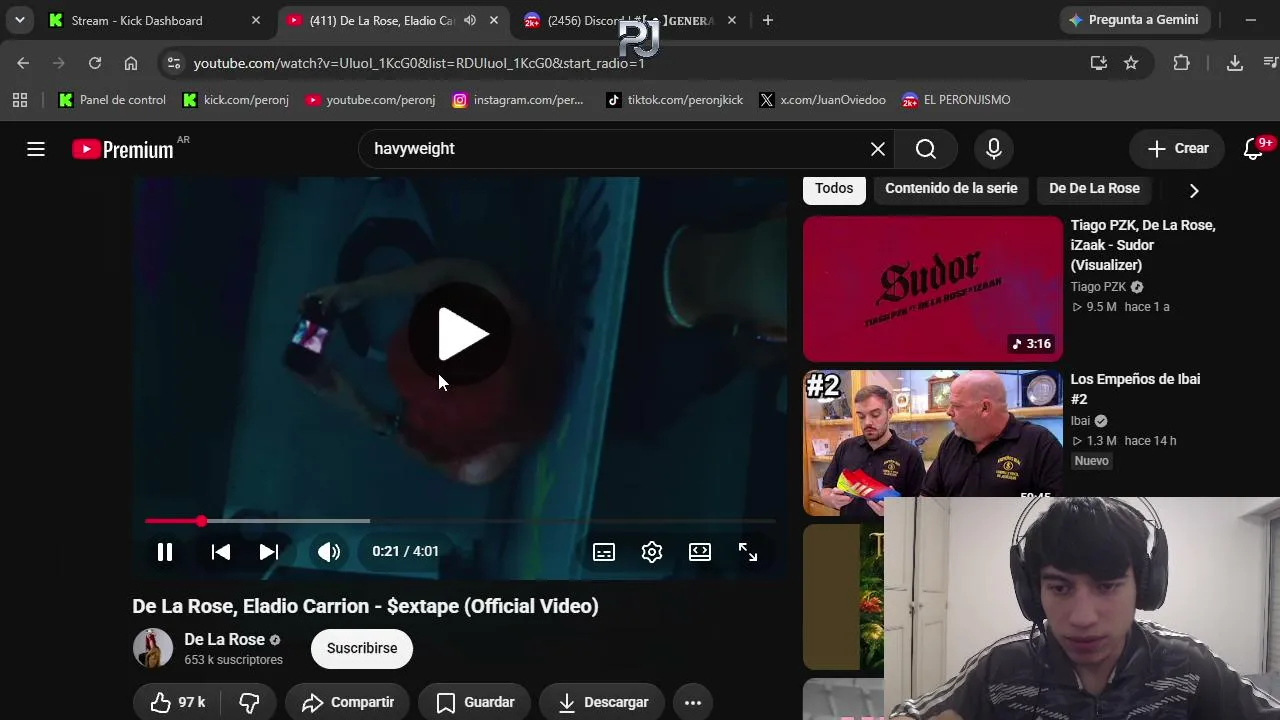
Task: Select the Contenido de la serie chip
Action: tap(951, 188)
